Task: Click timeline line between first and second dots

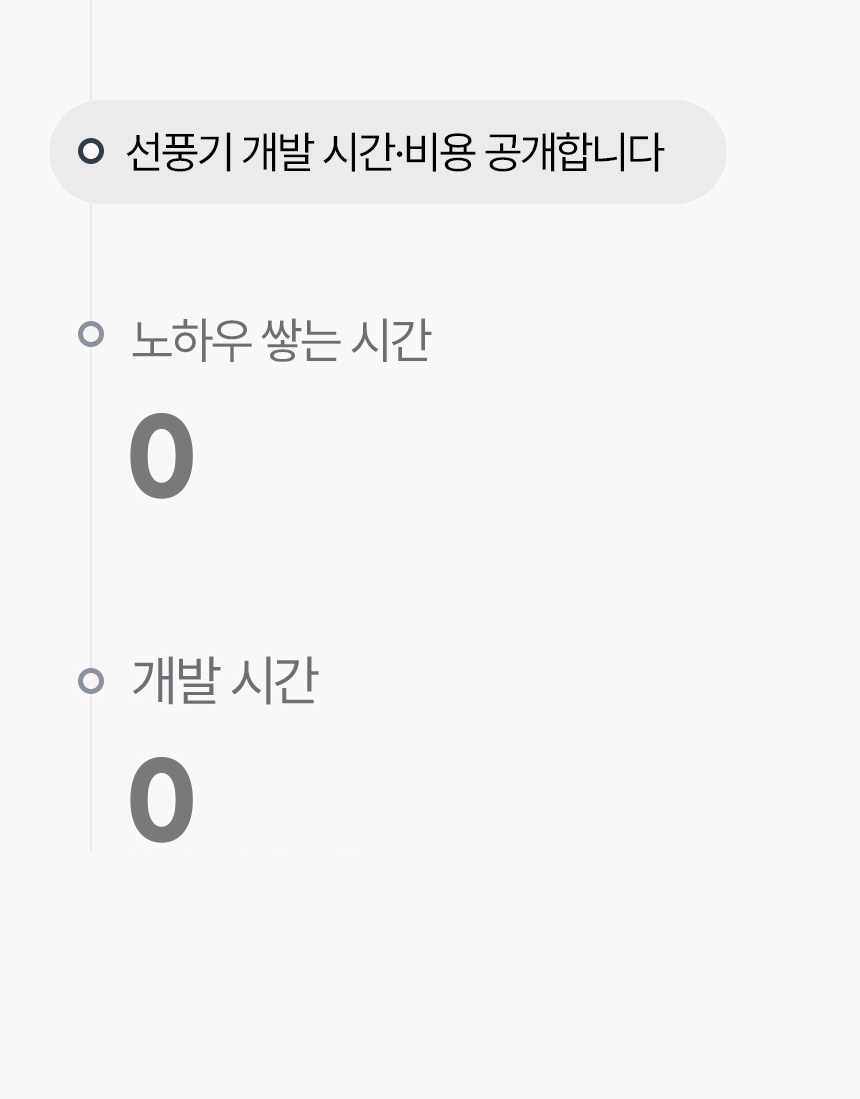Action: [x=91, y=260]
